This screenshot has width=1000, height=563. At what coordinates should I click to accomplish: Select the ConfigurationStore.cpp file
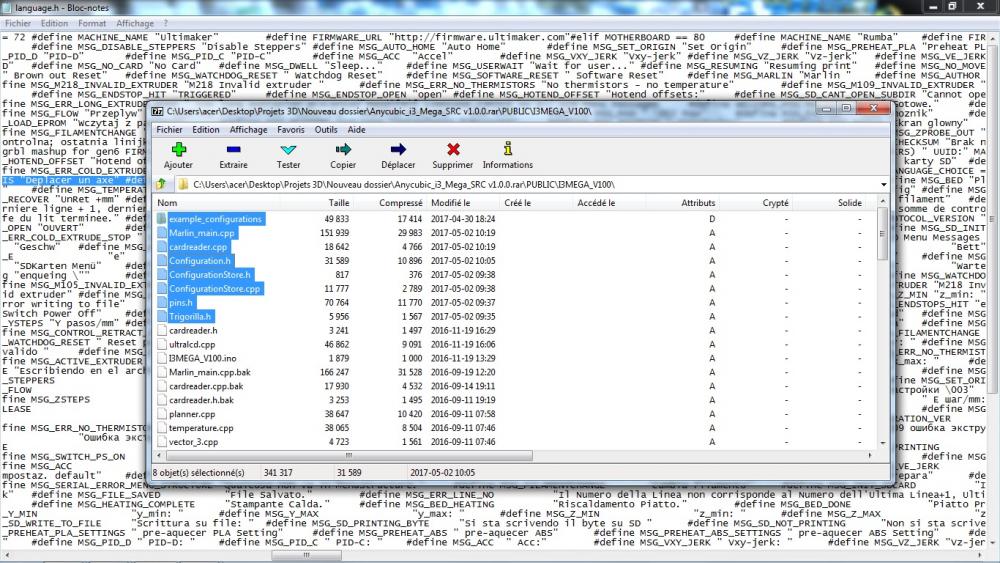tap(214, 289)
